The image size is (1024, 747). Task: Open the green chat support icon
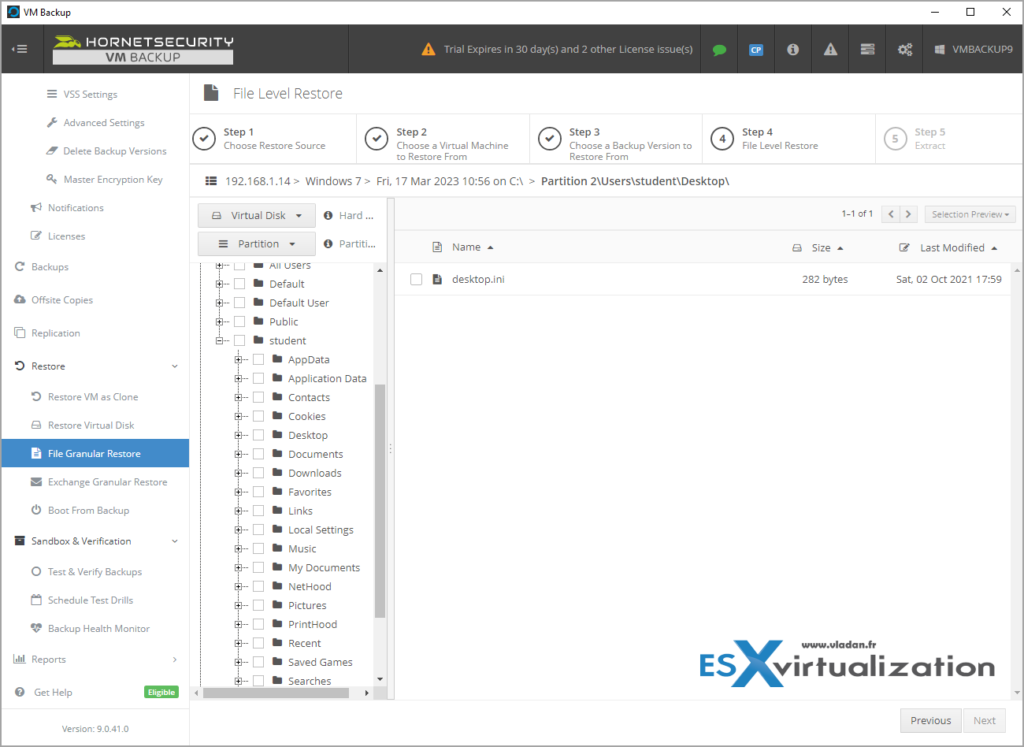pyautogui.click(x=719, y=48)
